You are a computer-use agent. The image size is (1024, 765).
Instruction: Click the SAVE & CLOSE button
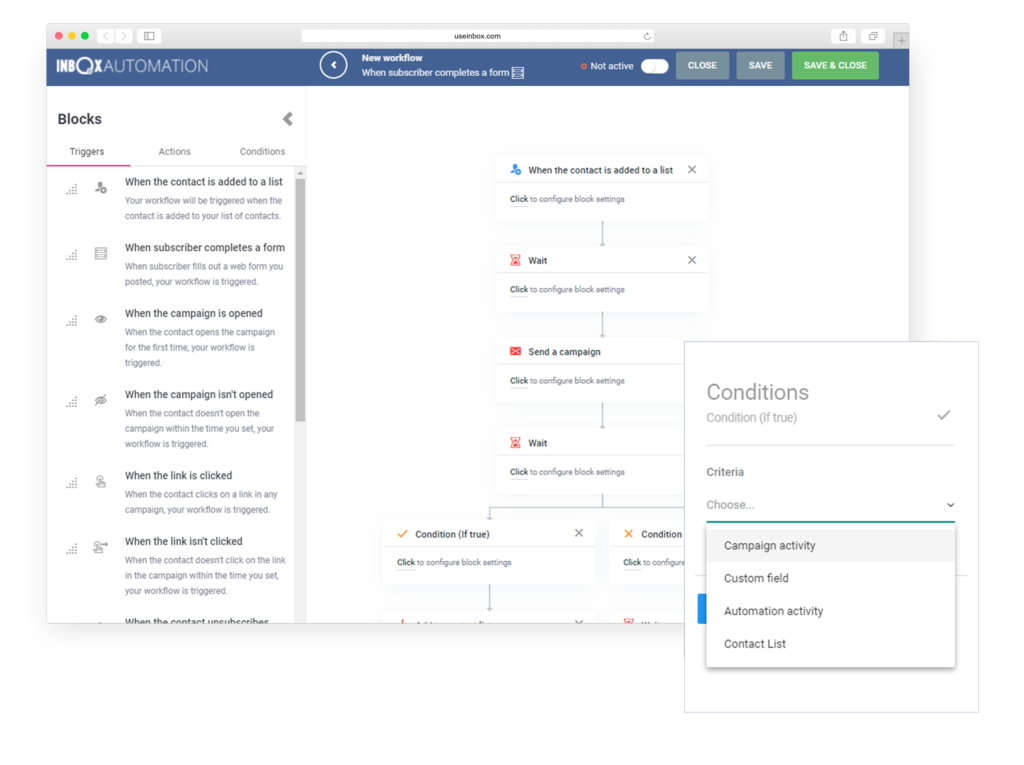pos(835,66)
